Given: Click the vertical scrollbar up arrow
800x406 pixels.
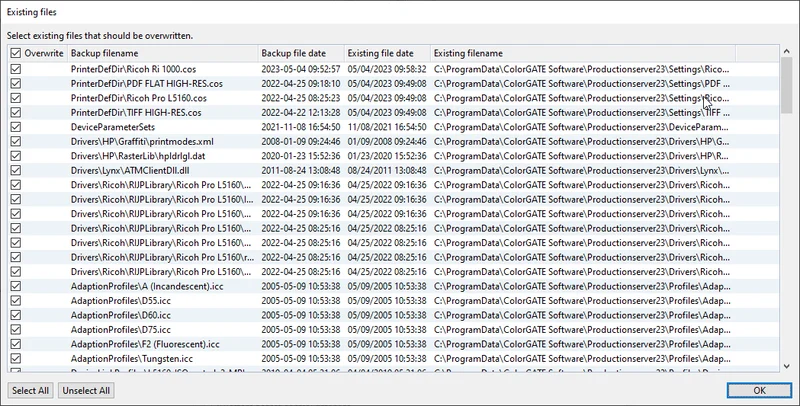Looking at the screenshot, I should point(788,52).
